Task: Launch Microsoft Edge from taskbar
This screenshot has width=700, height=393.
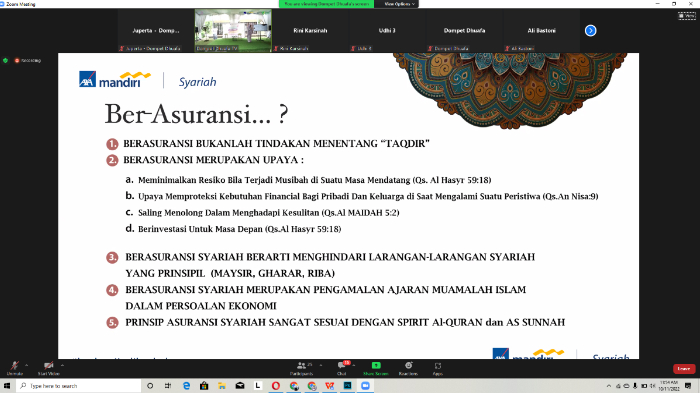Action: click(186, 385)
